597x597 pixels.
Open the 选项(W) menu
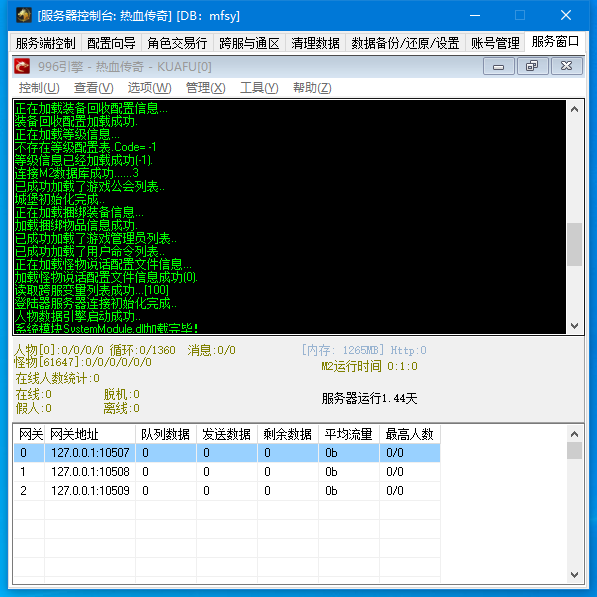[149, 88]
